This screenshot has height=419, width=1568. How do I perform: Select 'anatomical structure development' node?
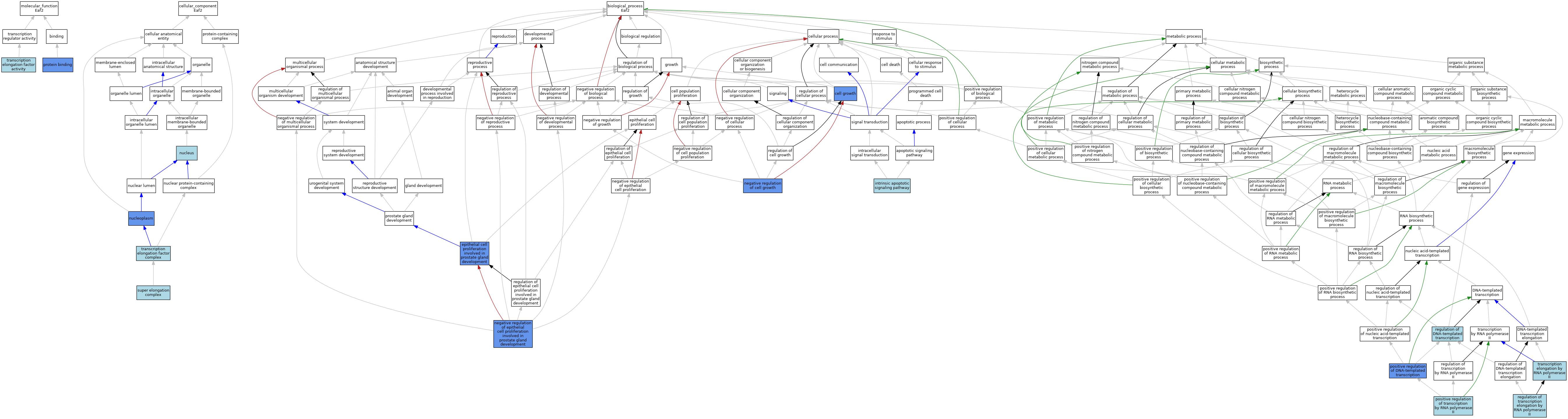click(x=375, y=64)
